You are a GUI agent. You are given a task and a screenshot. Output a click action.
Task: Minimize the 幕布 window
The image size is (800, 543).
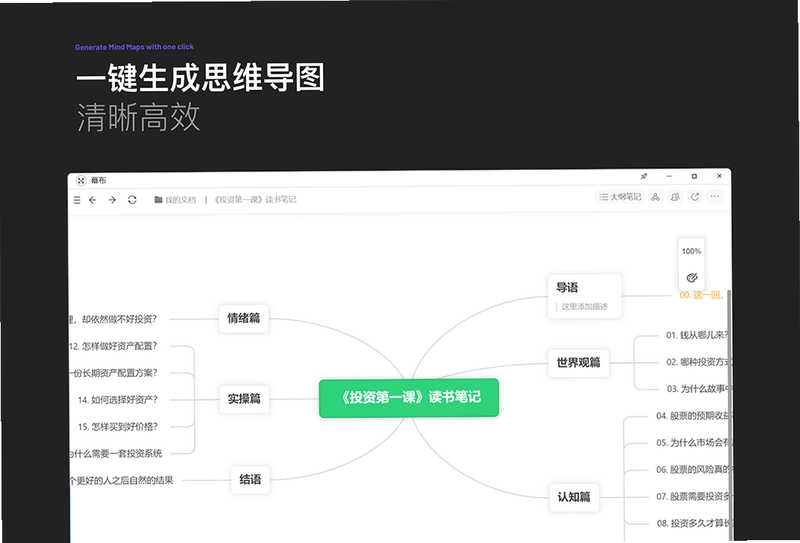pyautogui.click(x=669, y=176)
